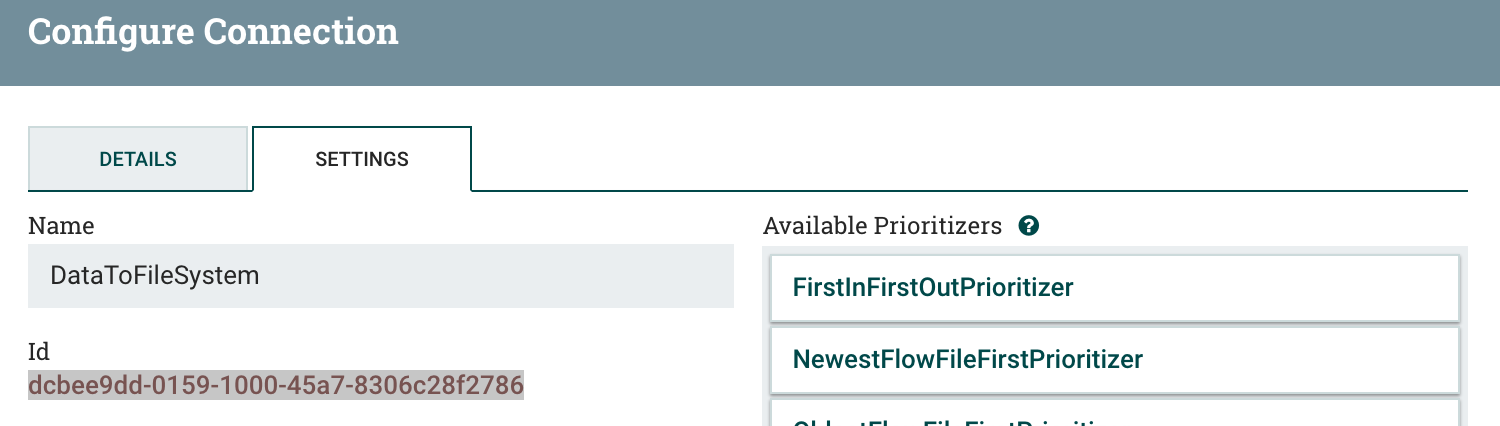Click the Available Prioritizers help icon
Viewport: 1500px width, 426px height.
pos(1028,226)
